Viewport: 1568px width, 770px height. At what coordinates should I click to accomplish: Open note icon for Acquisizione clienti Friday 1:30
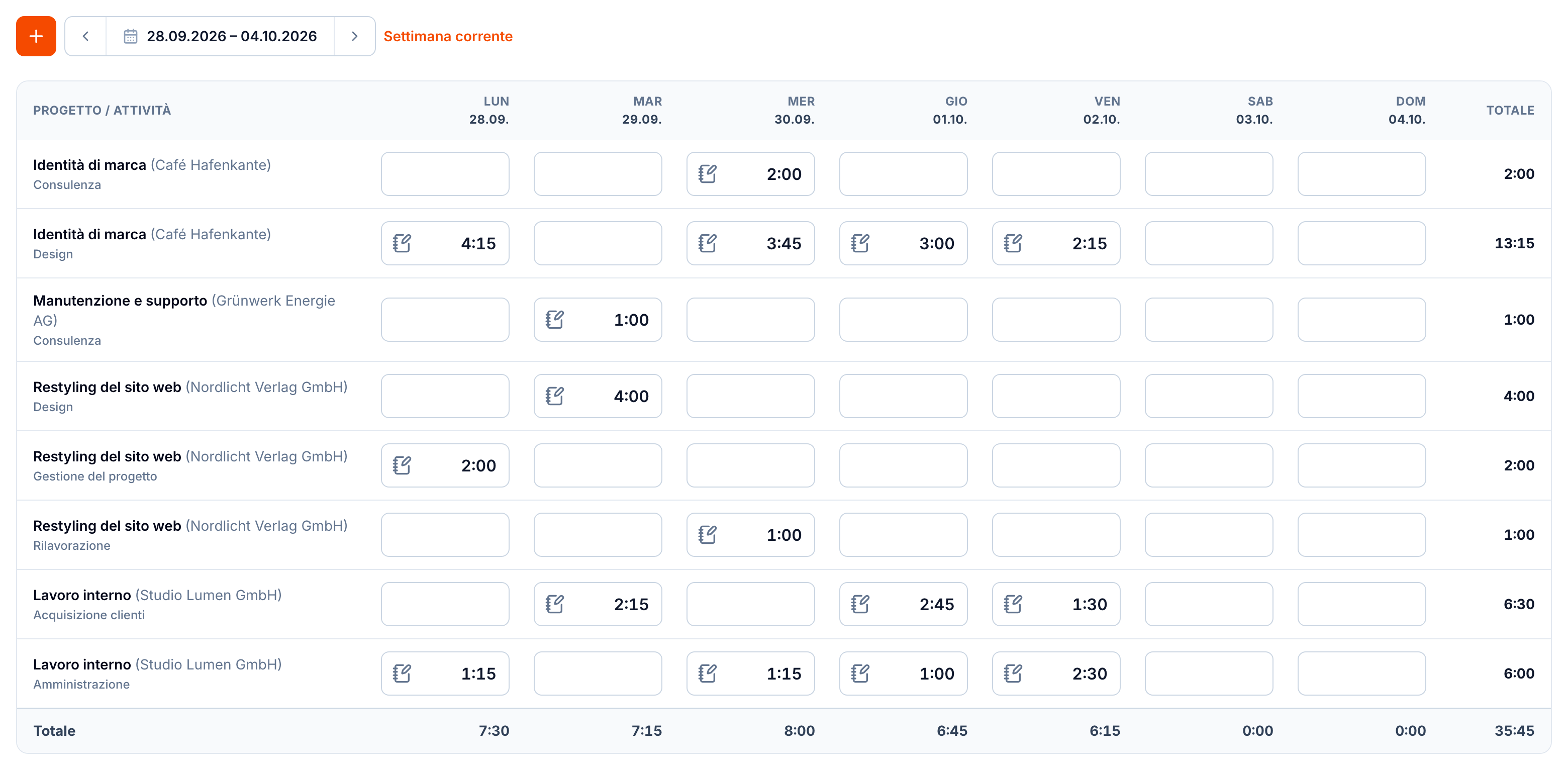[1013, 605]
